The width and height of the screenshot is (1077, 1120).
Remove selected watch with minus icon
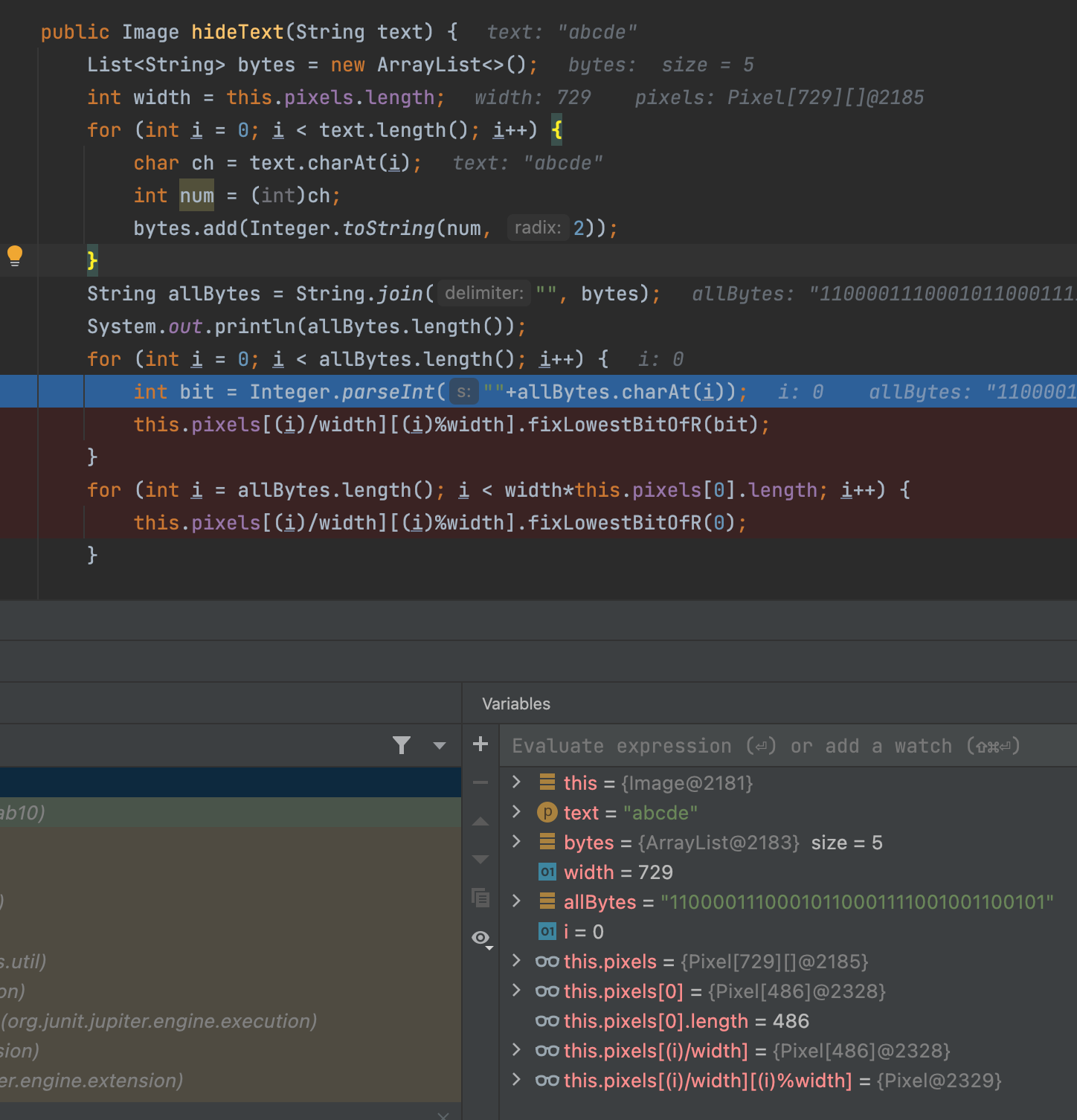[480, 782]
